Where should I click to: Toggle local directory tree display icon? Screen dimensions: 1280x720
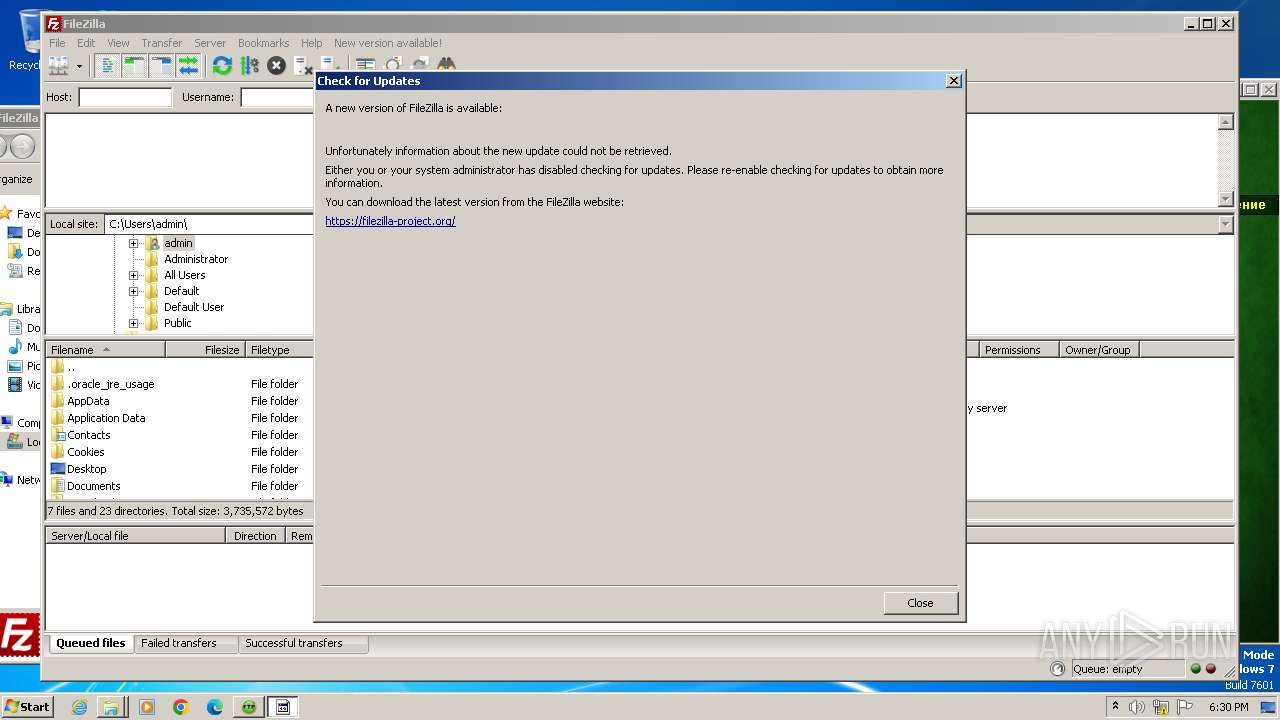134,66
